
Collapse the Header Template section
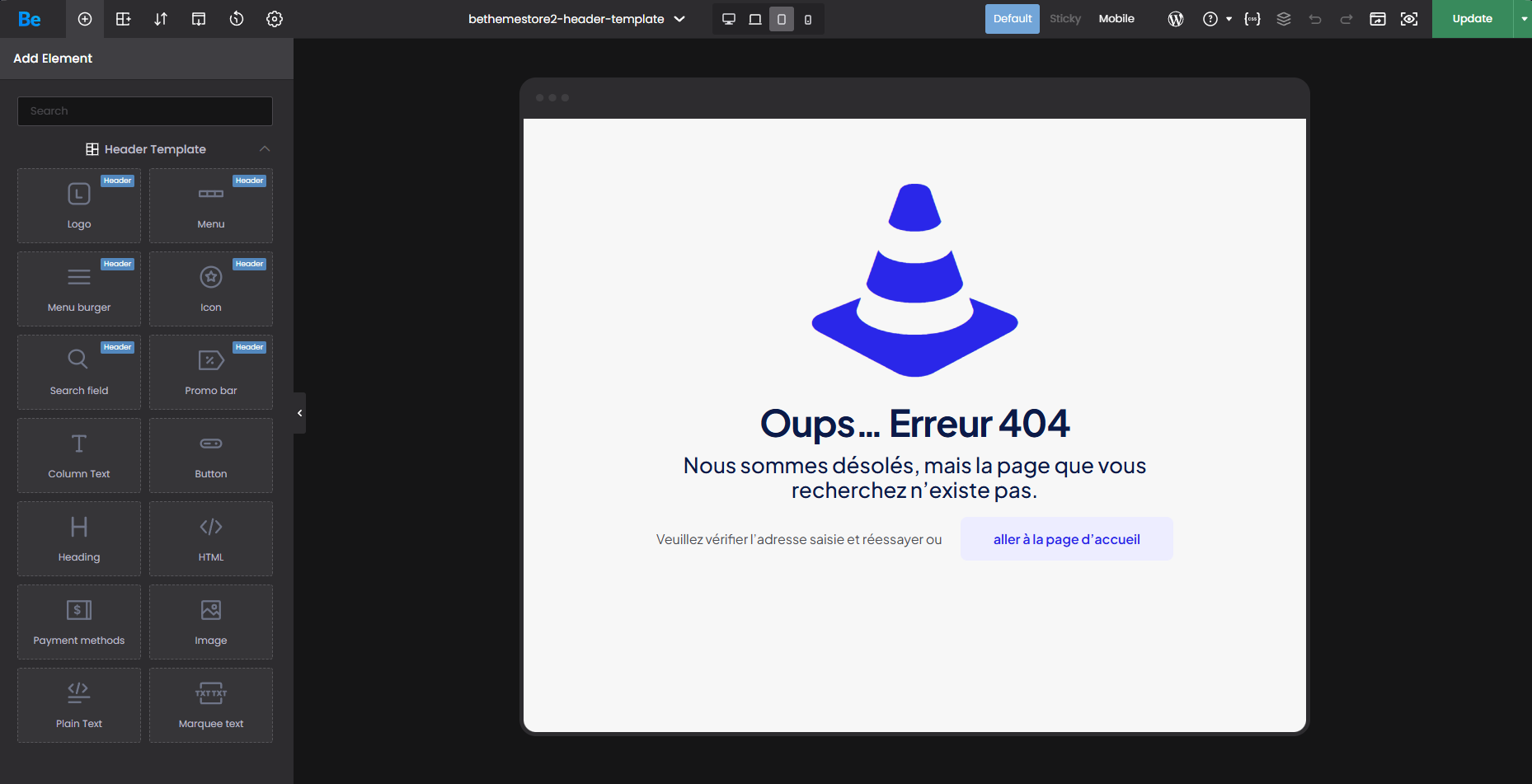[x=265, y=149]
